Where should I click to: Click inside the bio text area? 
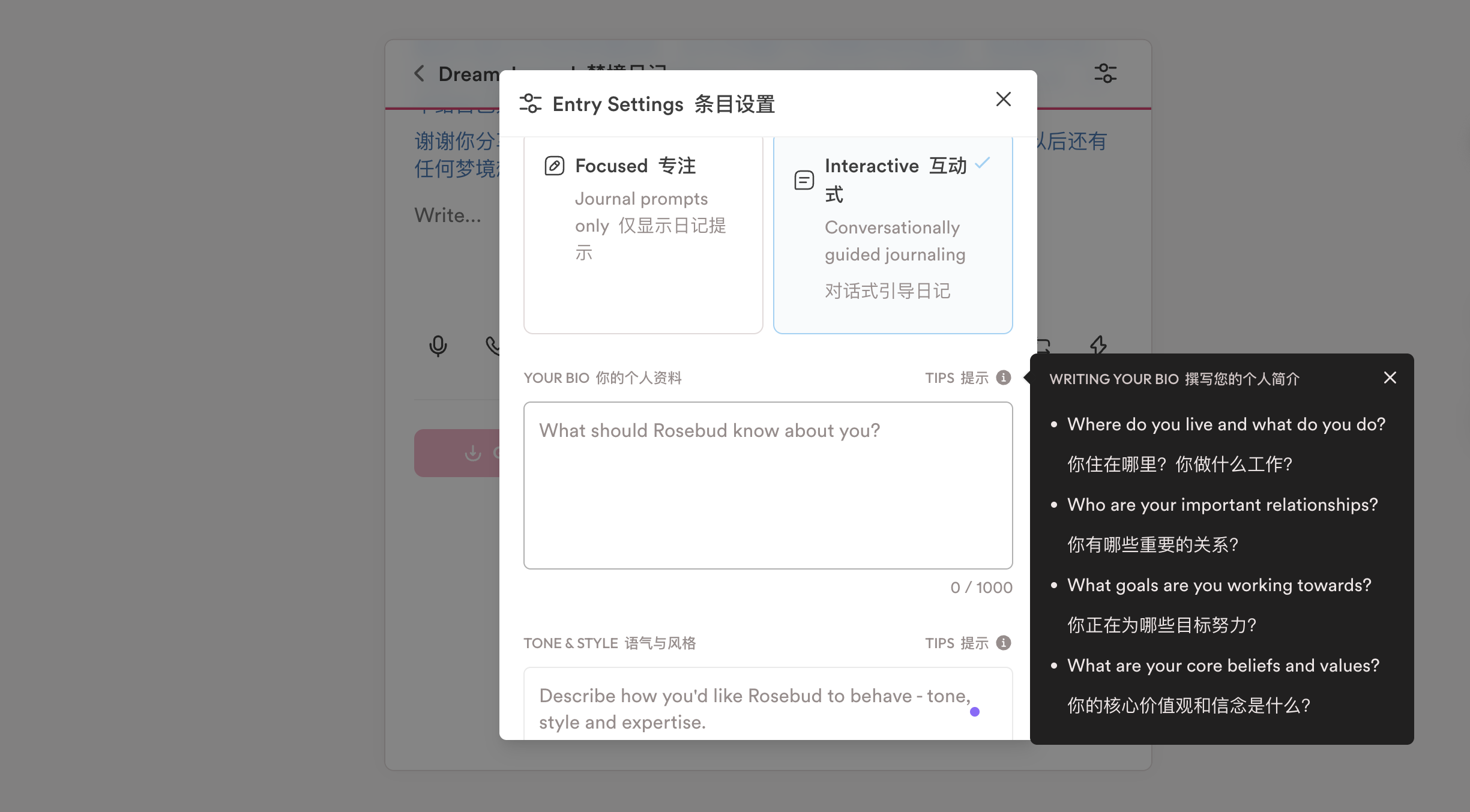coord(768,485)
